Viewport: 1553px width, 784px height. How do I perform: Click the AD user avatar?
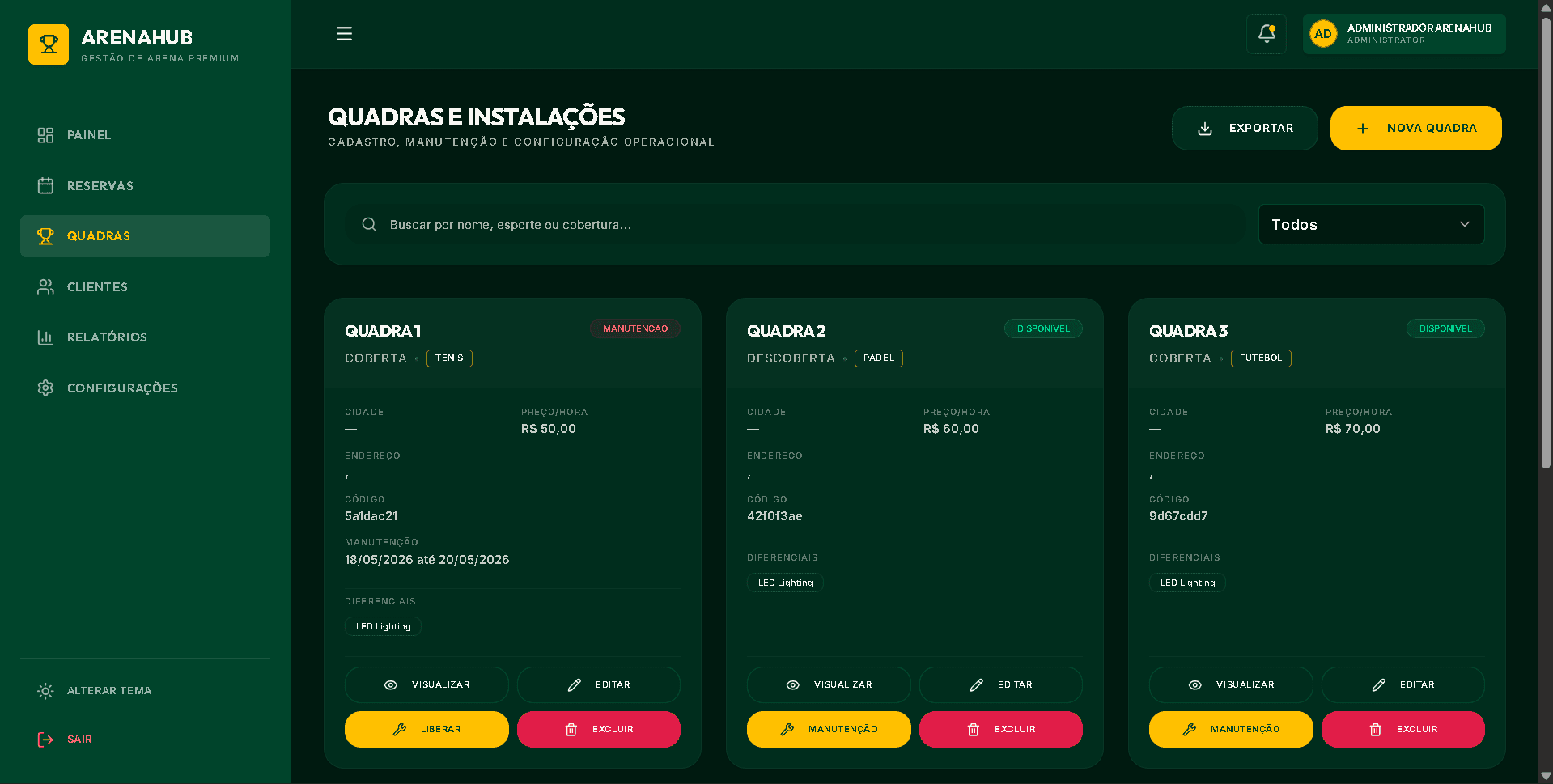[x=1323, y=34]
